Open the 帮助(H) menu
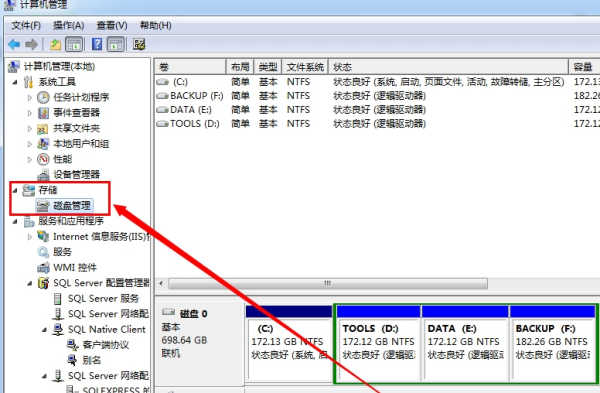The width and height of the screenshot is (600, 393). (155, 26)
